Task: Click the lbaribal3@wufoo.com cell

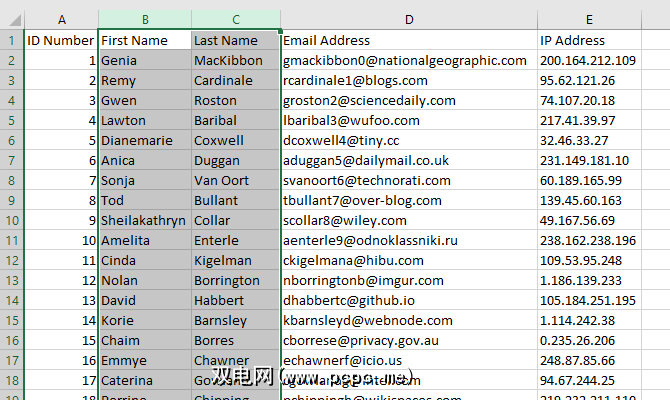Action: [409, 121]
